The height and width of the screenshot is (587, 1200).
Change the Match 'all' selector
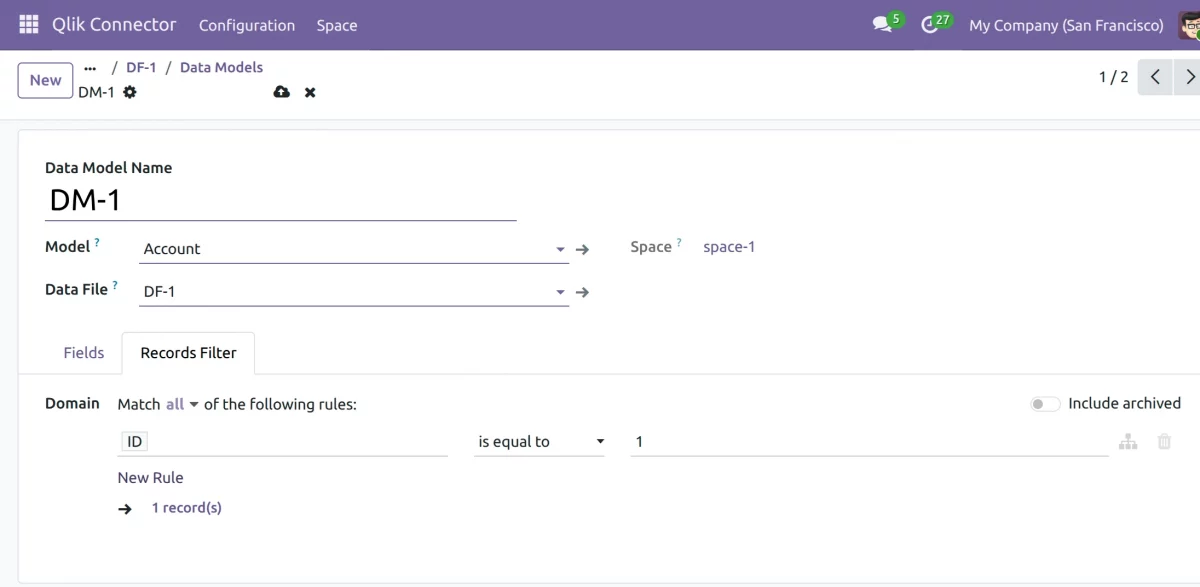(x=182, y=404)
